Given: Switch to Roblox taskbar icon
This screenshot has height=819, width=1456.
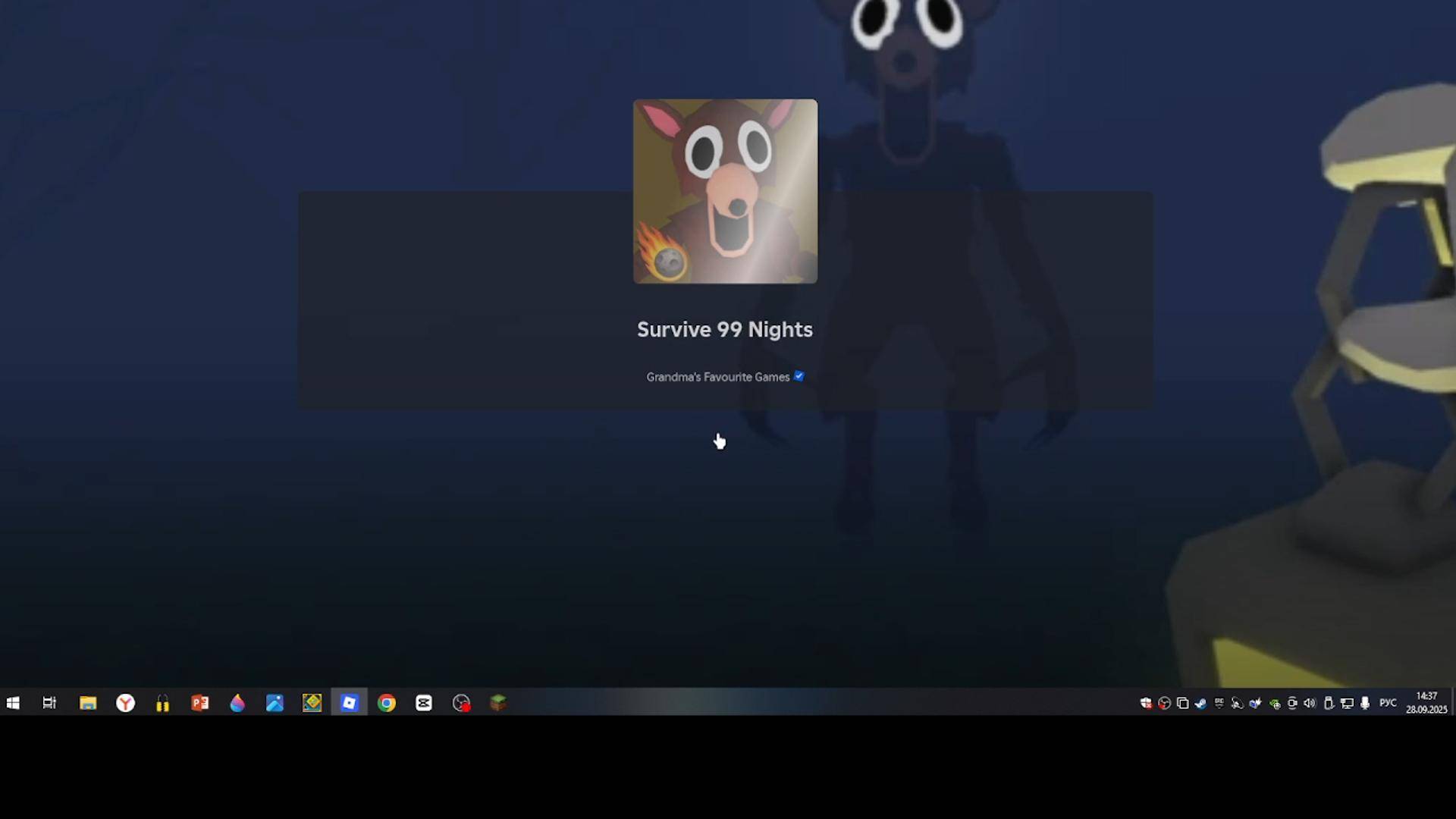Looking at the screenshot, I should 349,703.
